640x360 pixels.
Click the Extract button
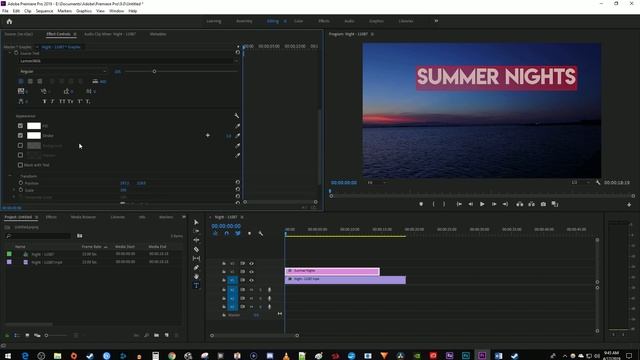coord(531,204)
